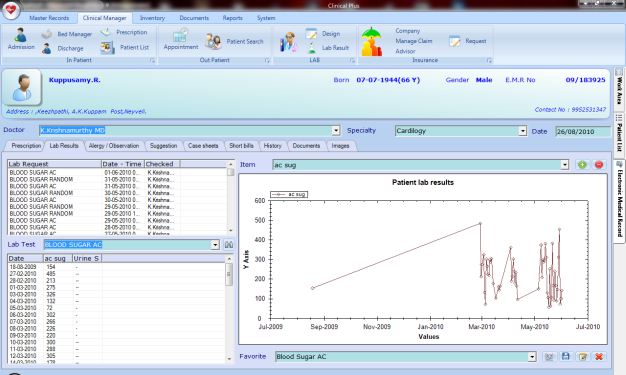Open the insurance Request icon
Viewport: 626px width, 375px height.
click(455, 41)
